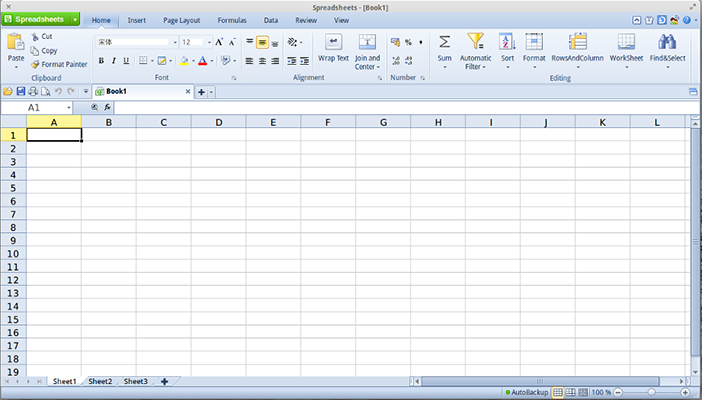Apply comma style number format
The image size is (702, 400).
coord(420,43)
